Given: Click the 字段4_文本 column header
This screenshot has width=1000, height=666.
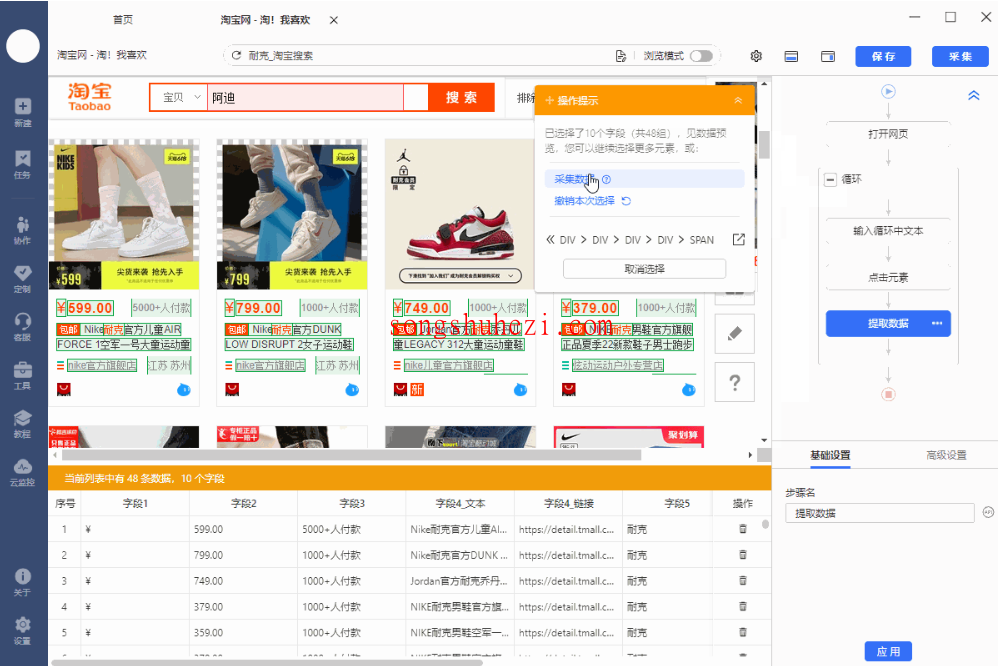Looking at the screenshot, I should (460, 503).
